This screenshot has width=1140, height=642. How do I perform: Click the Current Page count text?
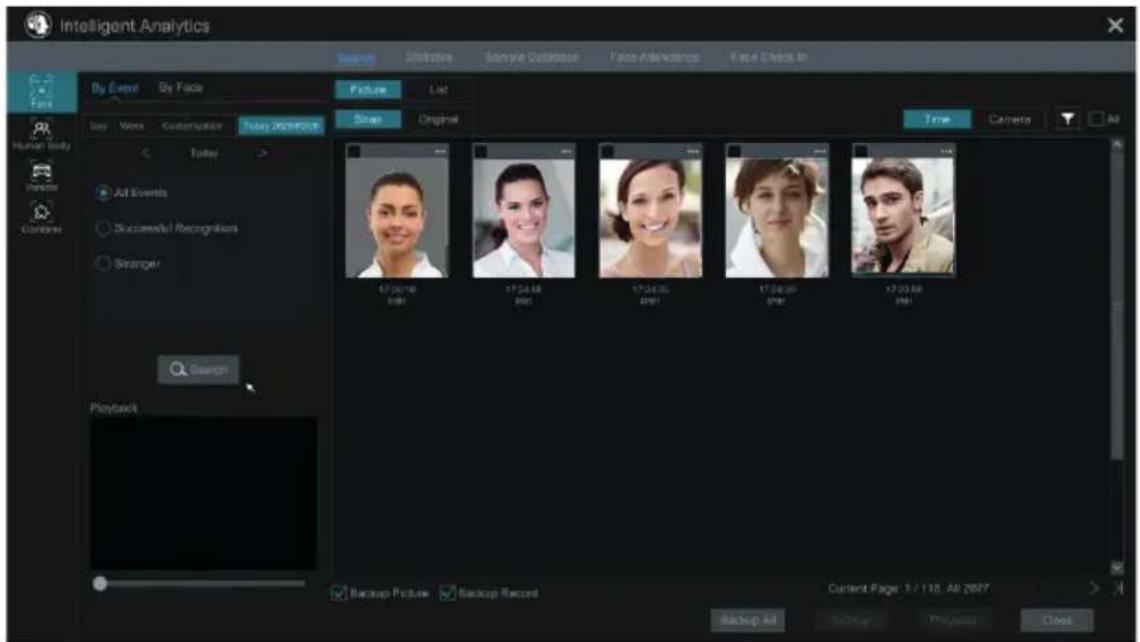908,588
